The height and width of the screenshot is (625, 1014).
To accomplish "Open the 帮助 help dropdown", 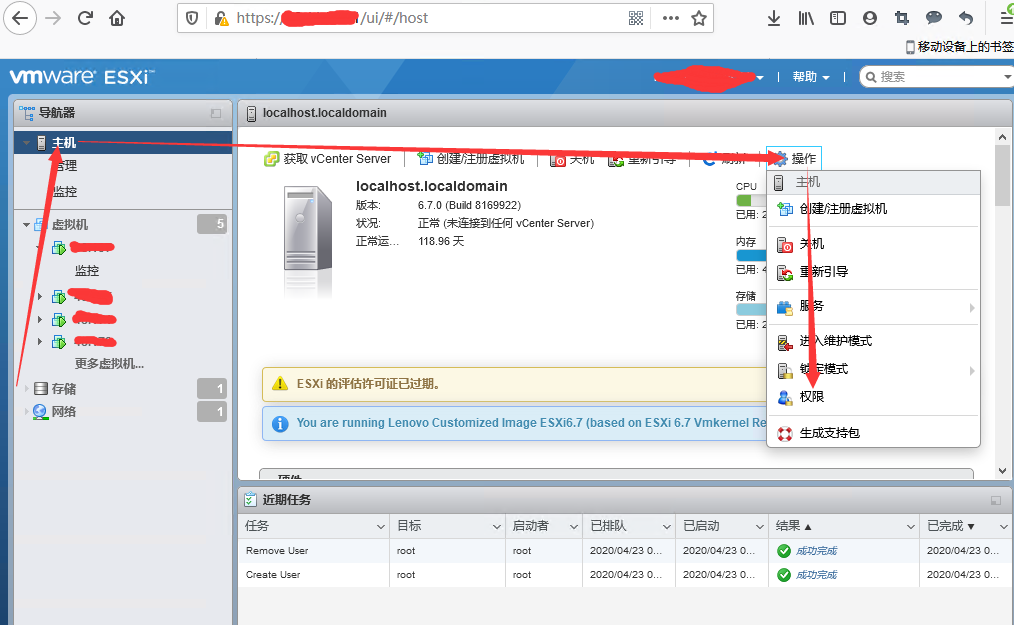I will pos(811,77).
